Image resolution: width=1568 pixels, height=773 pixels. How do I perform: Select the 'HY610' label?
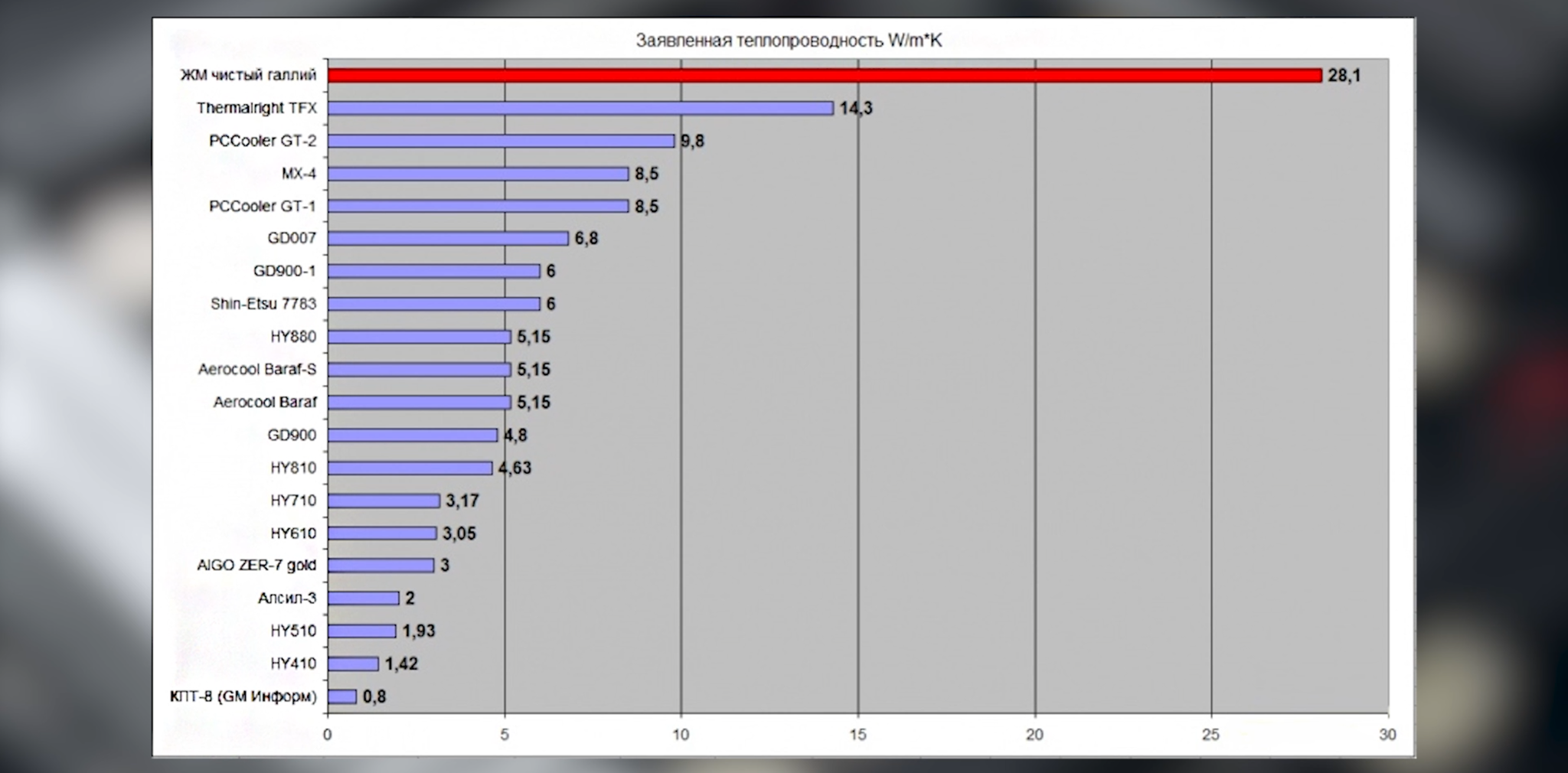pyautogui.click(x=293, y=533)
